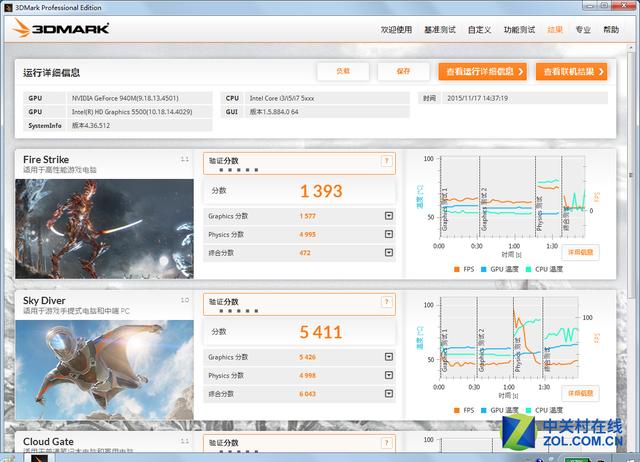The image size is (640, 462).
Task: Expand Sky Diver 综合分数 row with 6043
Action: pyautogui.click(x=389, y=393)
